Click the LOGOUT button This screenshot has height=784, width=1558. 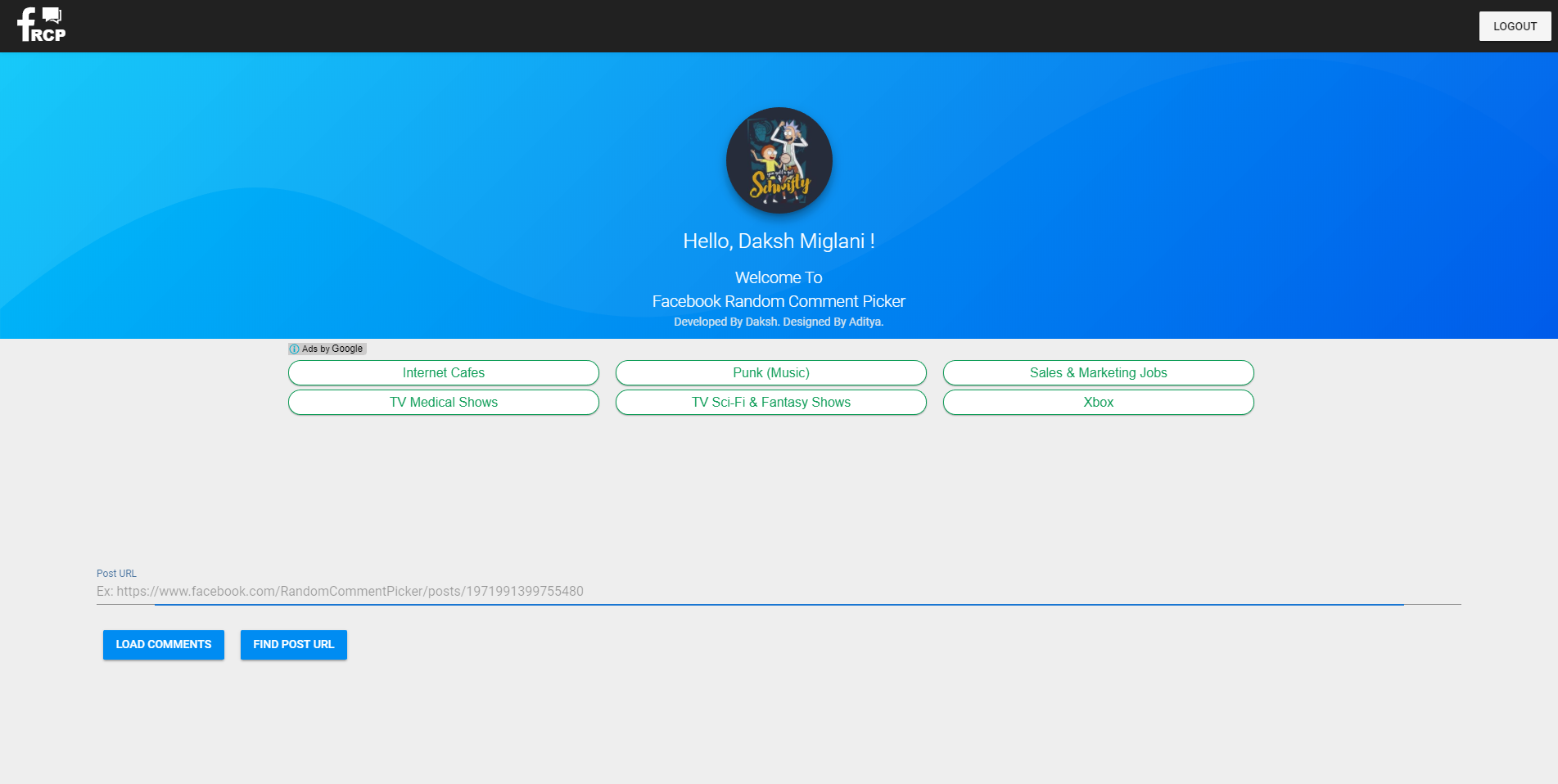pyautogui.click(x=1515, y=26)
